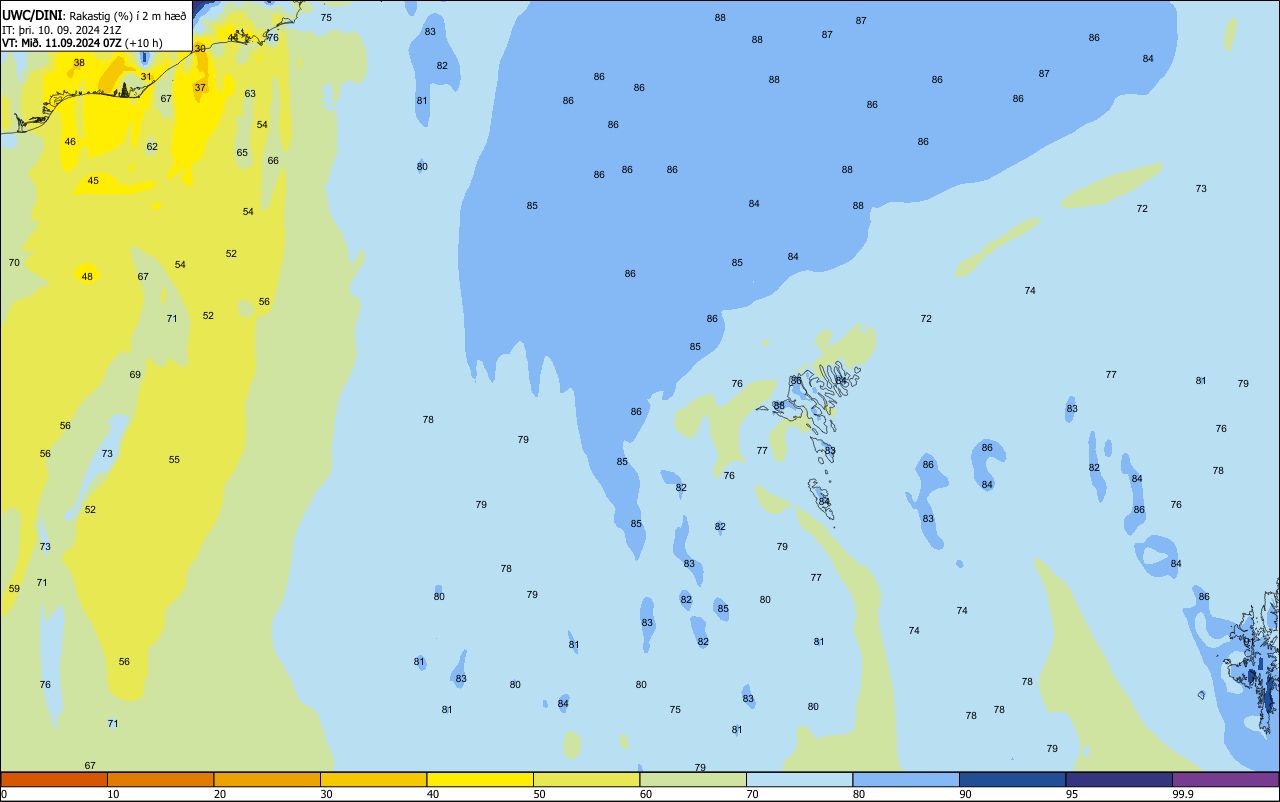Pick the 40–50 bright yellow legend swatch

pyautogui.click(x=480, y=779)
